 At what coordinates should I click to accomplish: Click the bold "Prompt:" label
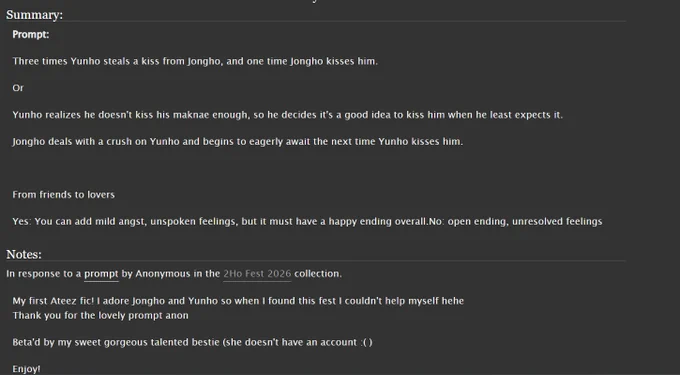[x=31, y=34]
